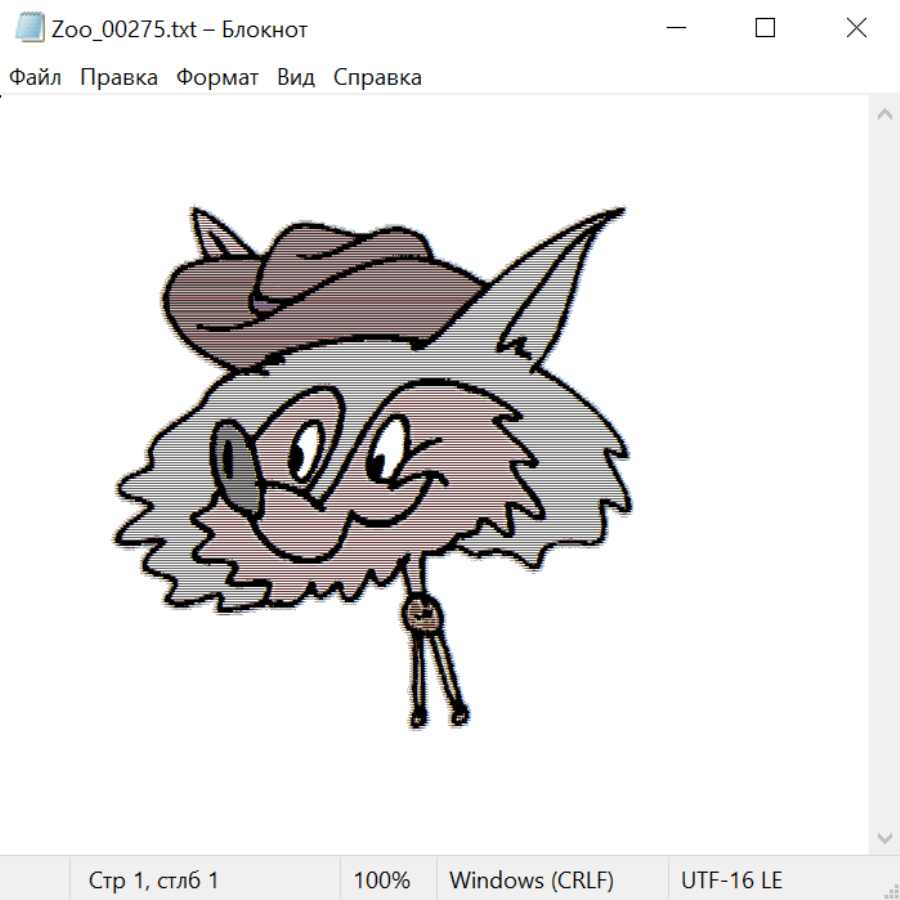Close the Zoo_00275.txt Notepad window

click(856, 28)
